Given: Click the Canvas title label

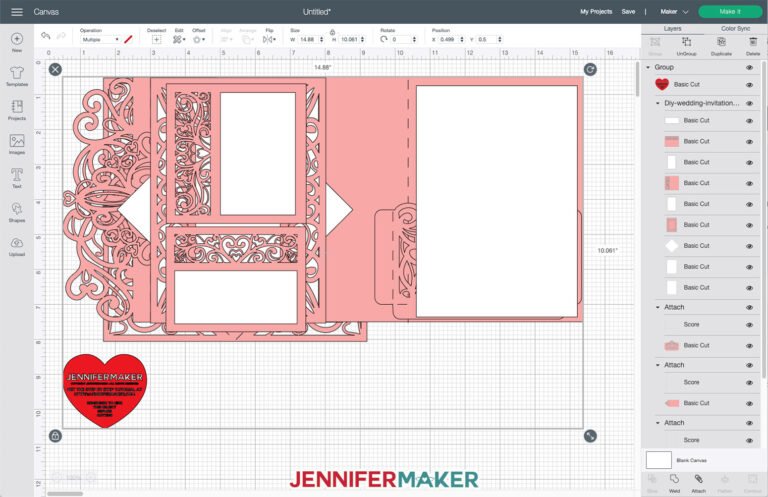Looking at the screenshot, I should click(x=46, y=12).
